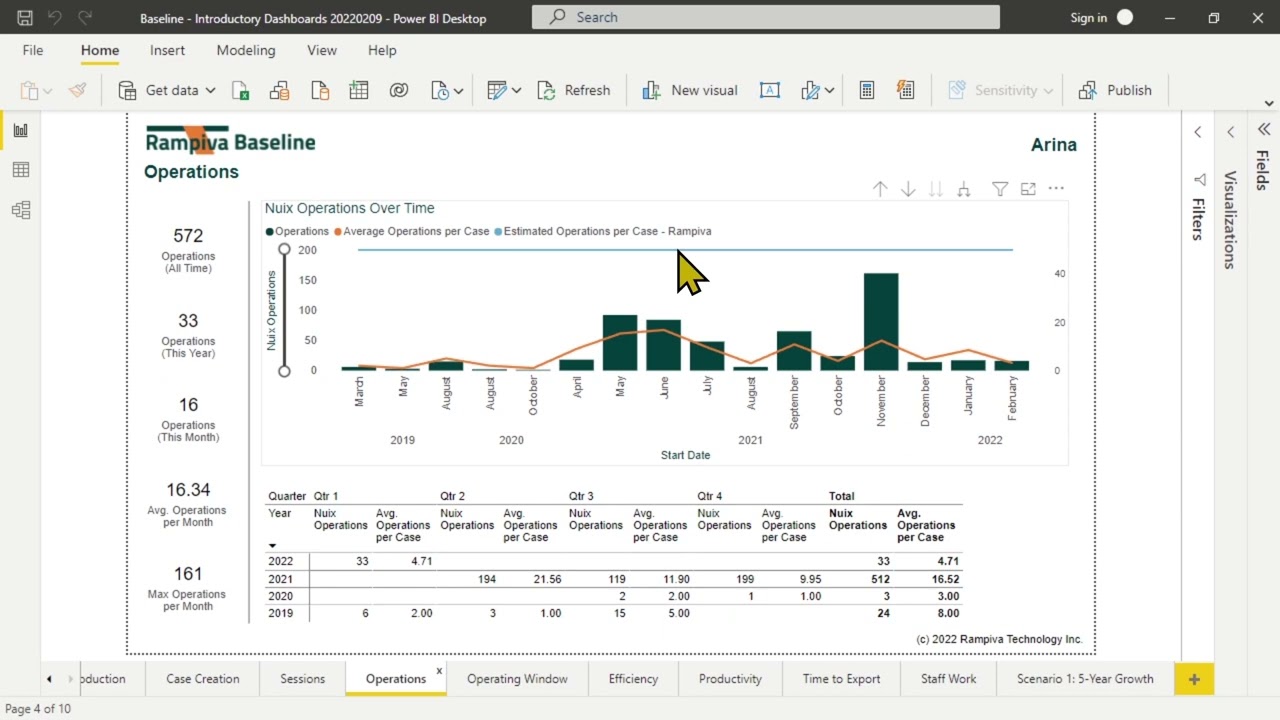Expand the Fields pane double chevron
The image size is (1280, 720).
pyautogui.click(x=1263, y=131)
